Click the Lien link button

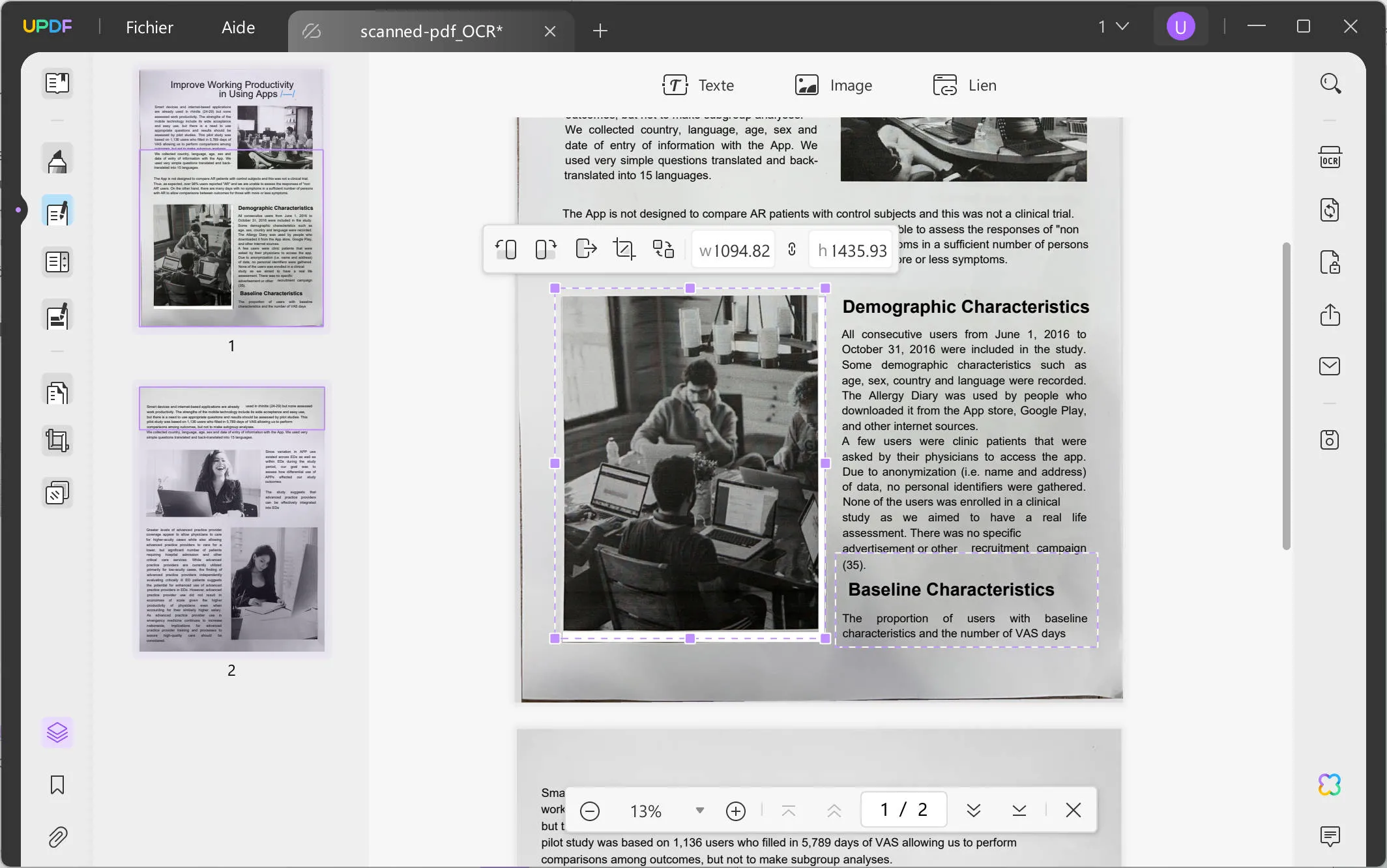965,85
